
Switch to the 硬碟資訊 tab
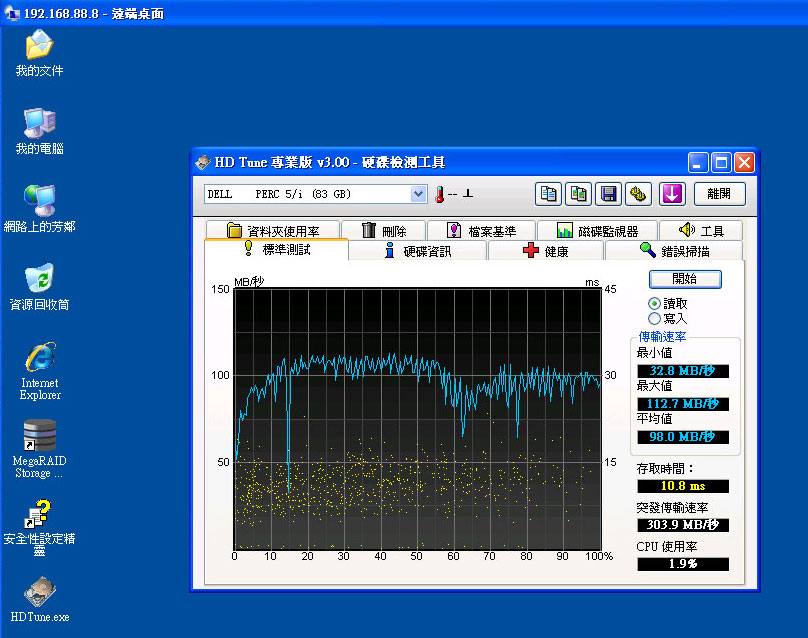(x=418, y=250)
